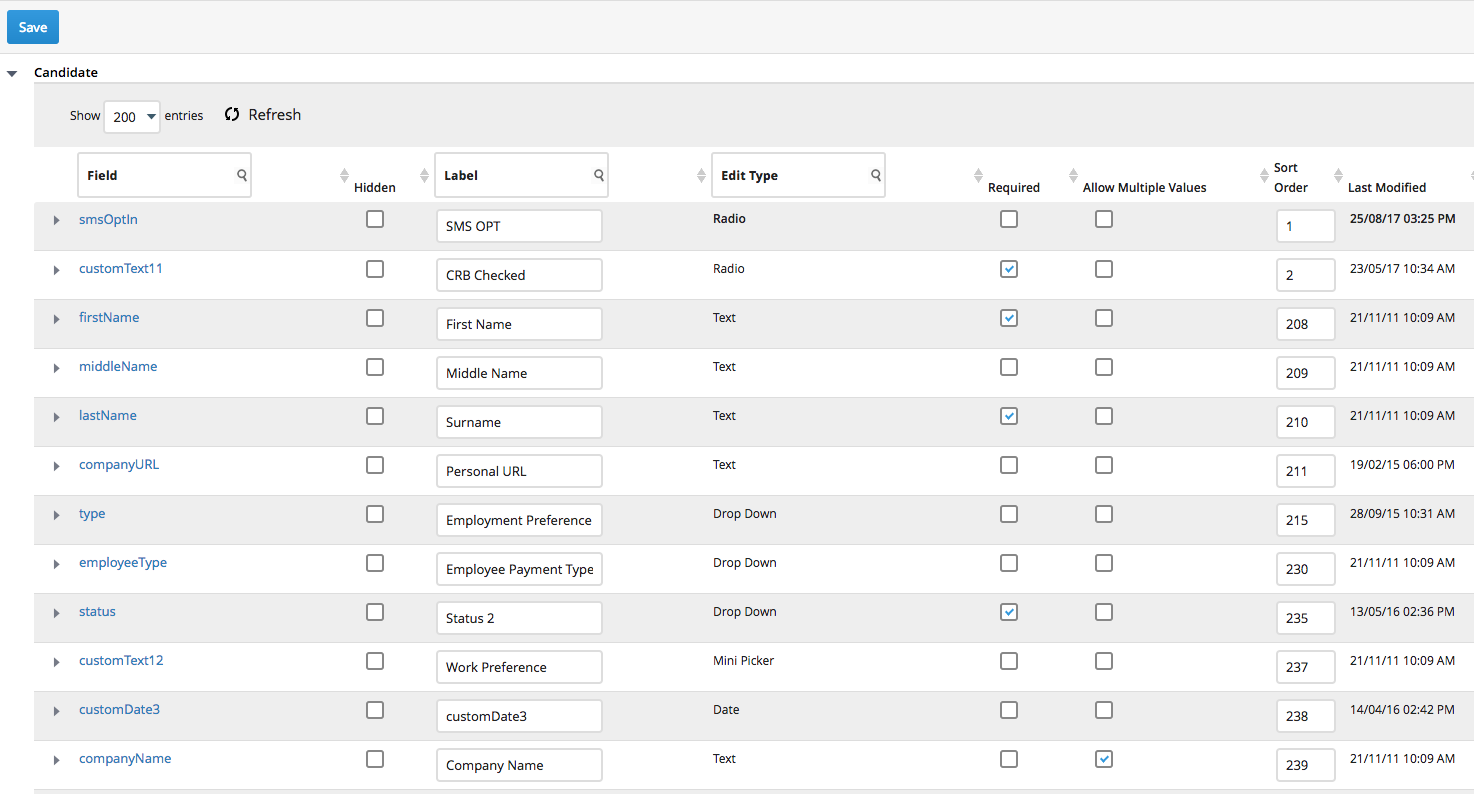Click the Refresh icon
Viewport: 1474px width, 794px height.
point(232,115)
